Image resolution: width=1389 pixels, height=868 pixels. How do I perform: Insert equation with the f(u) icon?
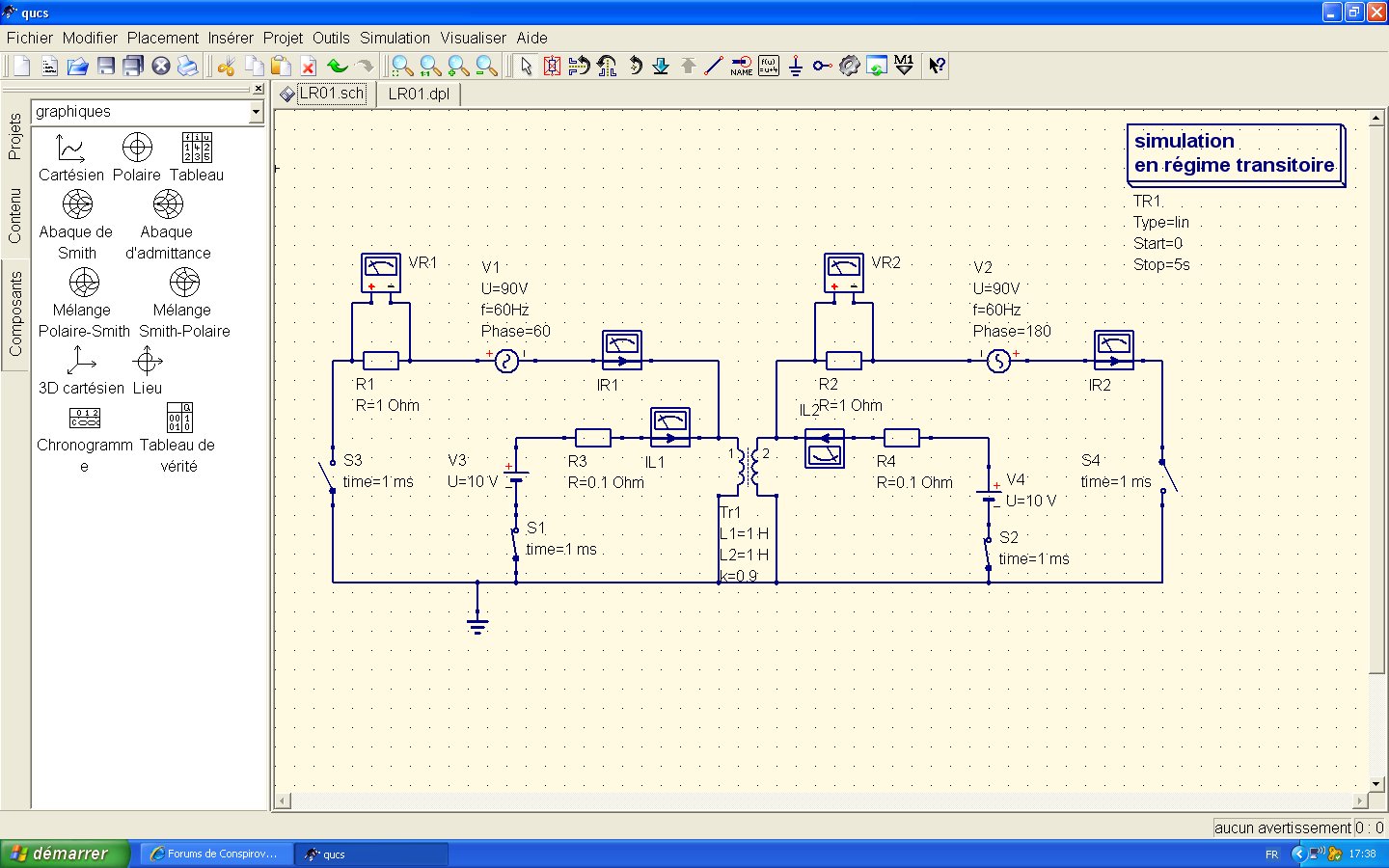click(768, 66)
